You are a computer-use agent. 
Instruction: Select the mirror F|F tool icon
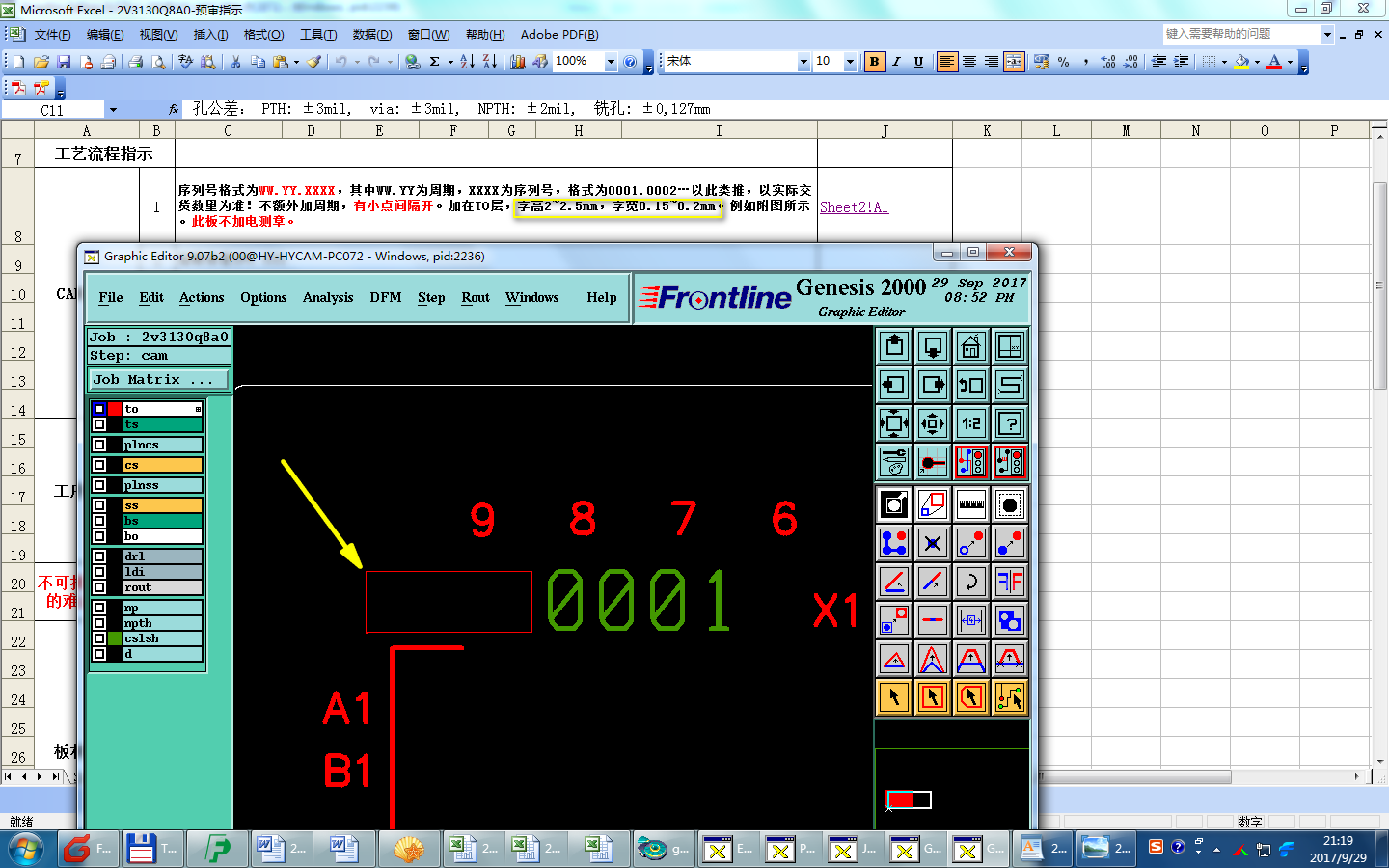[x=1010, y=582]
